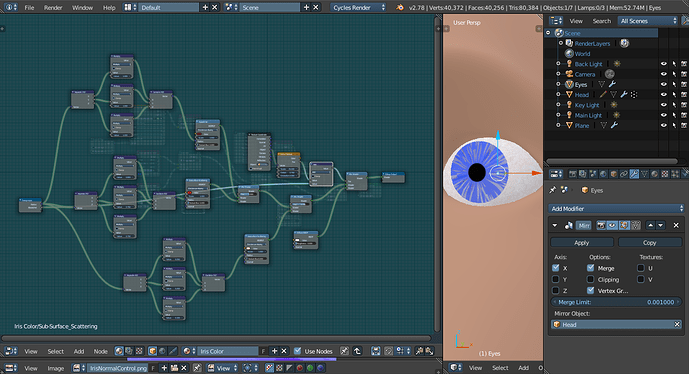
Task: Click the pin icon next to Use Nodes
Action: click(x=344, y=351)
